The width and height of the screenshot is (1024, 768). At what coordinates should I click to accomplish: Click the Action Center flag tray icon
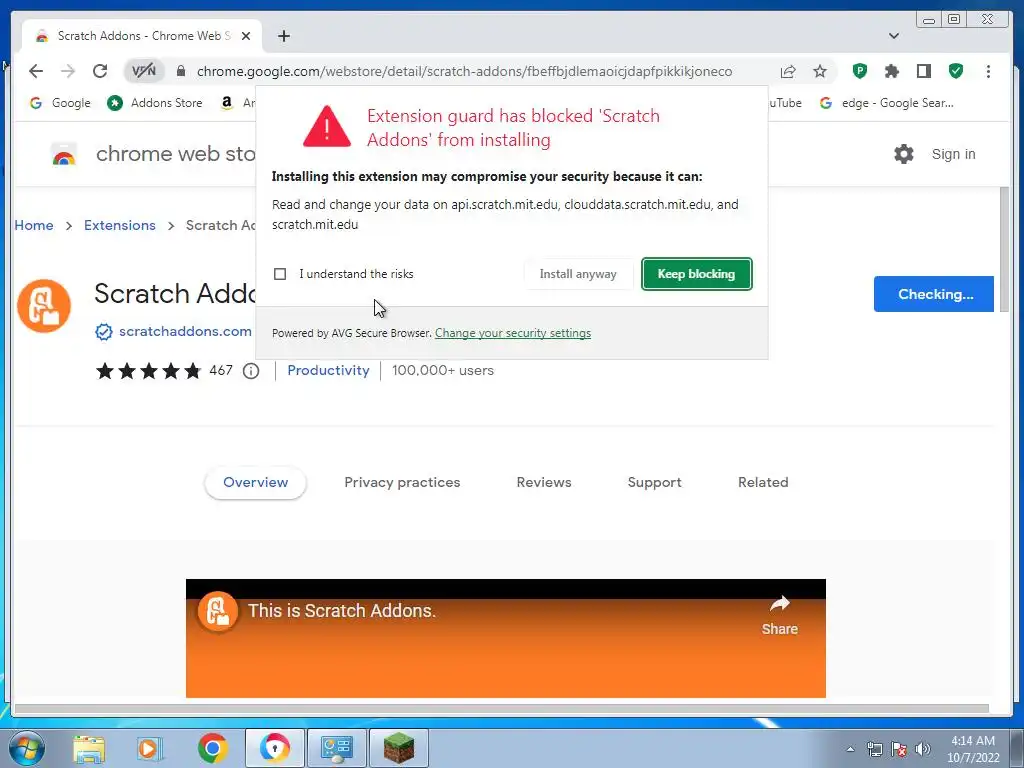(x=899, y=749)
